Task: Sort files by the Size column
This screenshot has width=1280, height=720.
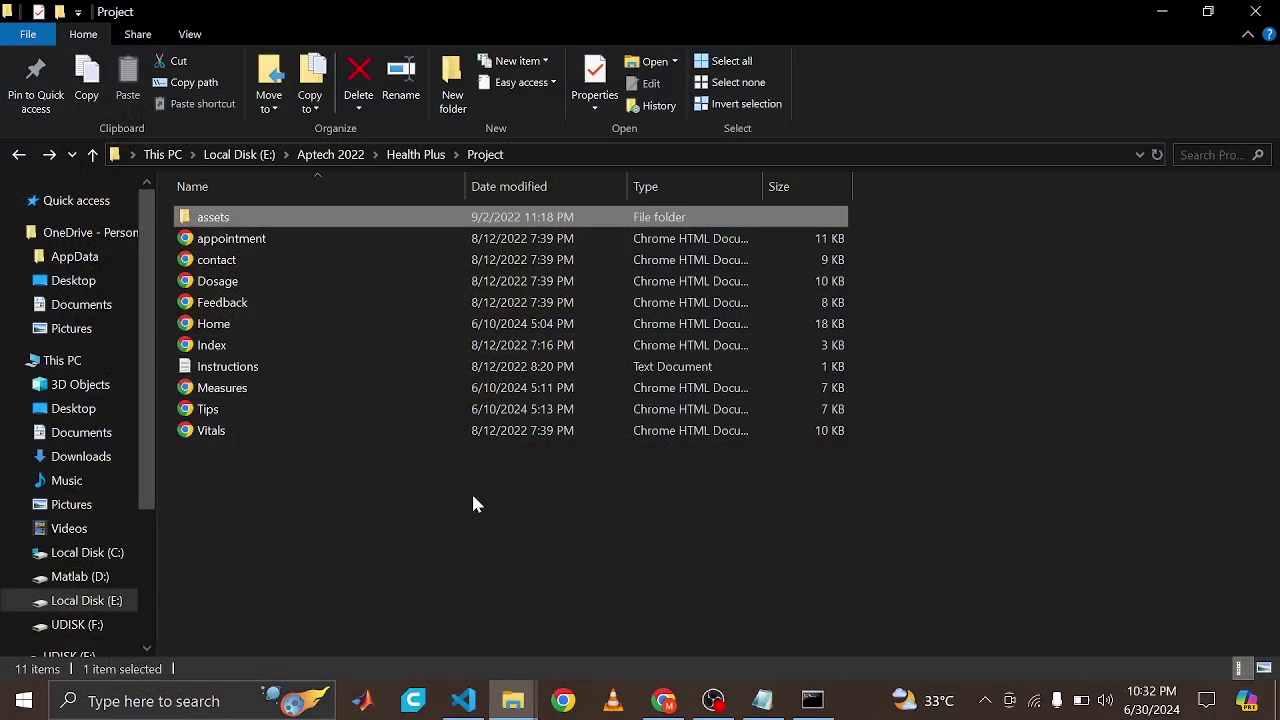Action: point(806,186)
